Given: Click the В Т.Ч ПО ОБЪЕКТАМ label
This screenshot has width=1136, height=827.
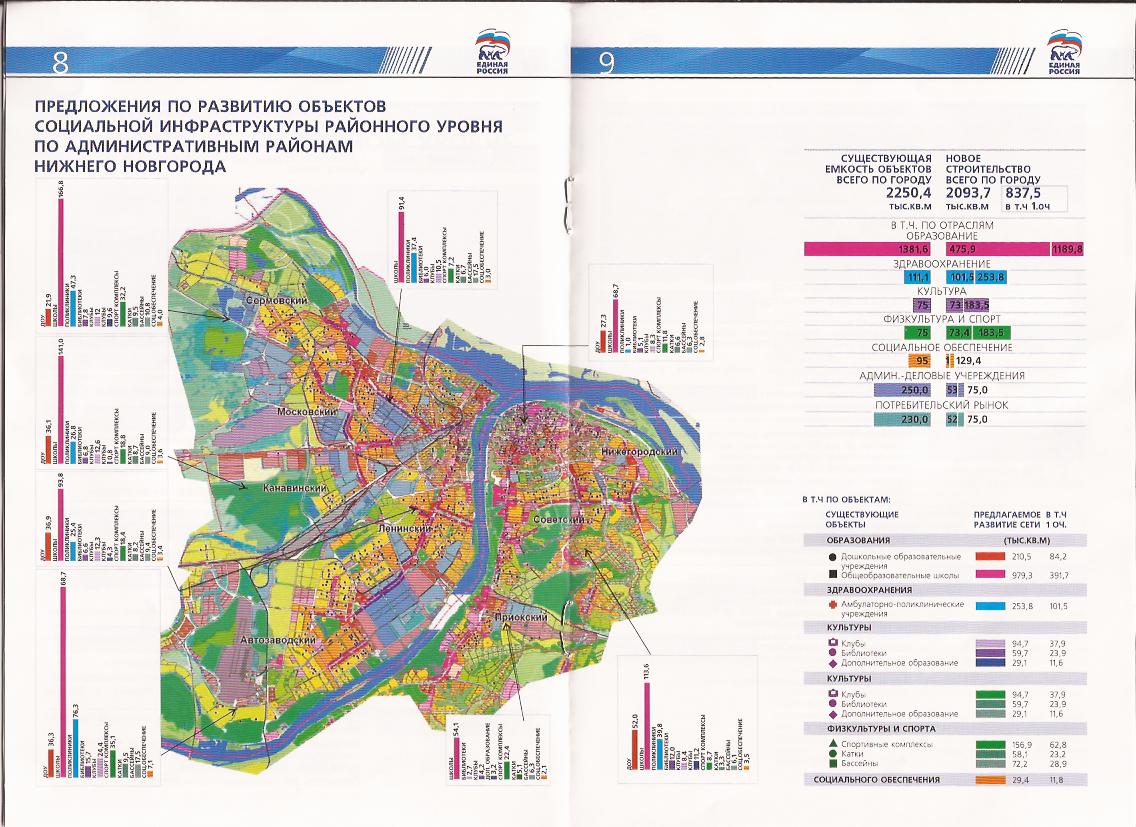Looking at the screenshot, I should (846, 500).
